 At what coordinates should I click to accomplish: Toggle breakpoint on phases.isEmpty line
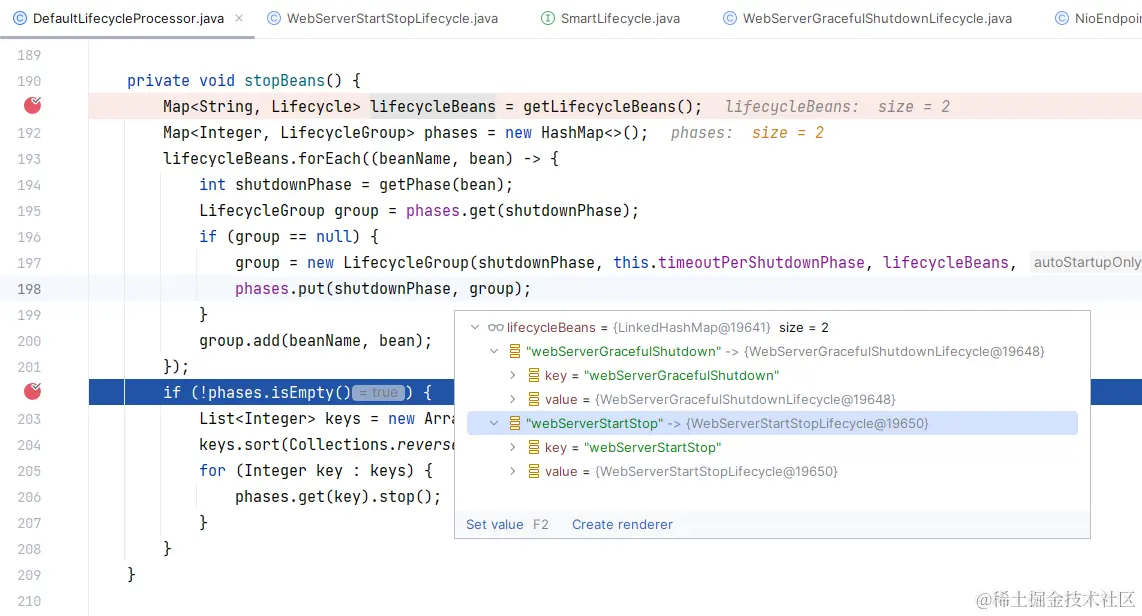[32, 392]
